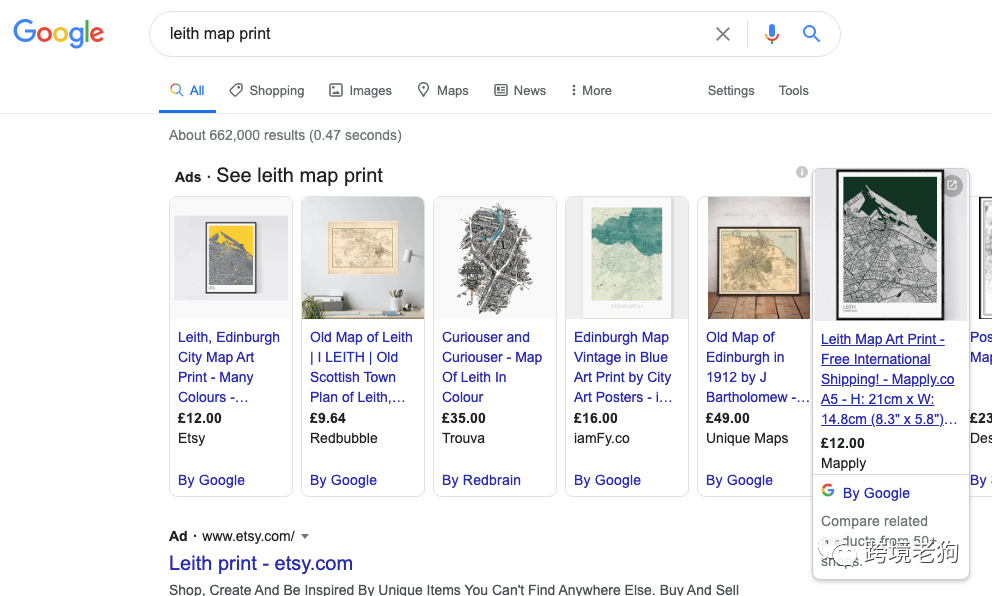This screenshot has height=596, width=992.
Task: Open Leith, Edinburgh City Map Art Print link
Action: [228, 367]
